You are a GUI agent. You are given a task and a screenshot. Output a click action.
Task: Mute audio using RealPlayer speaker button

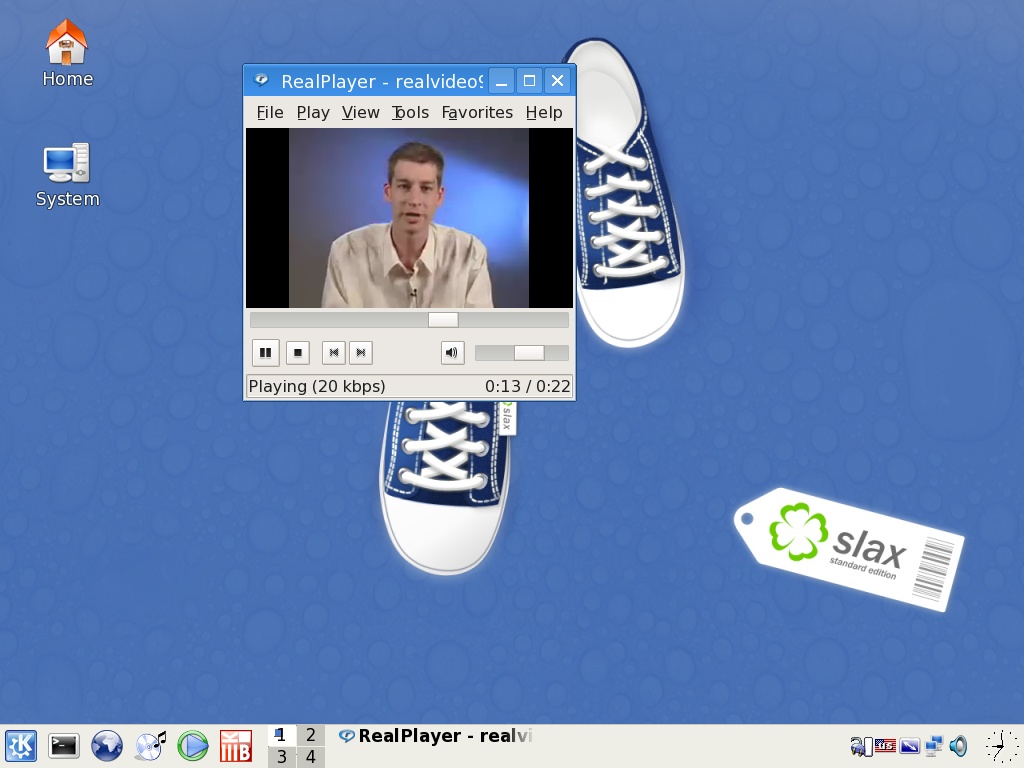click(452, 353)
